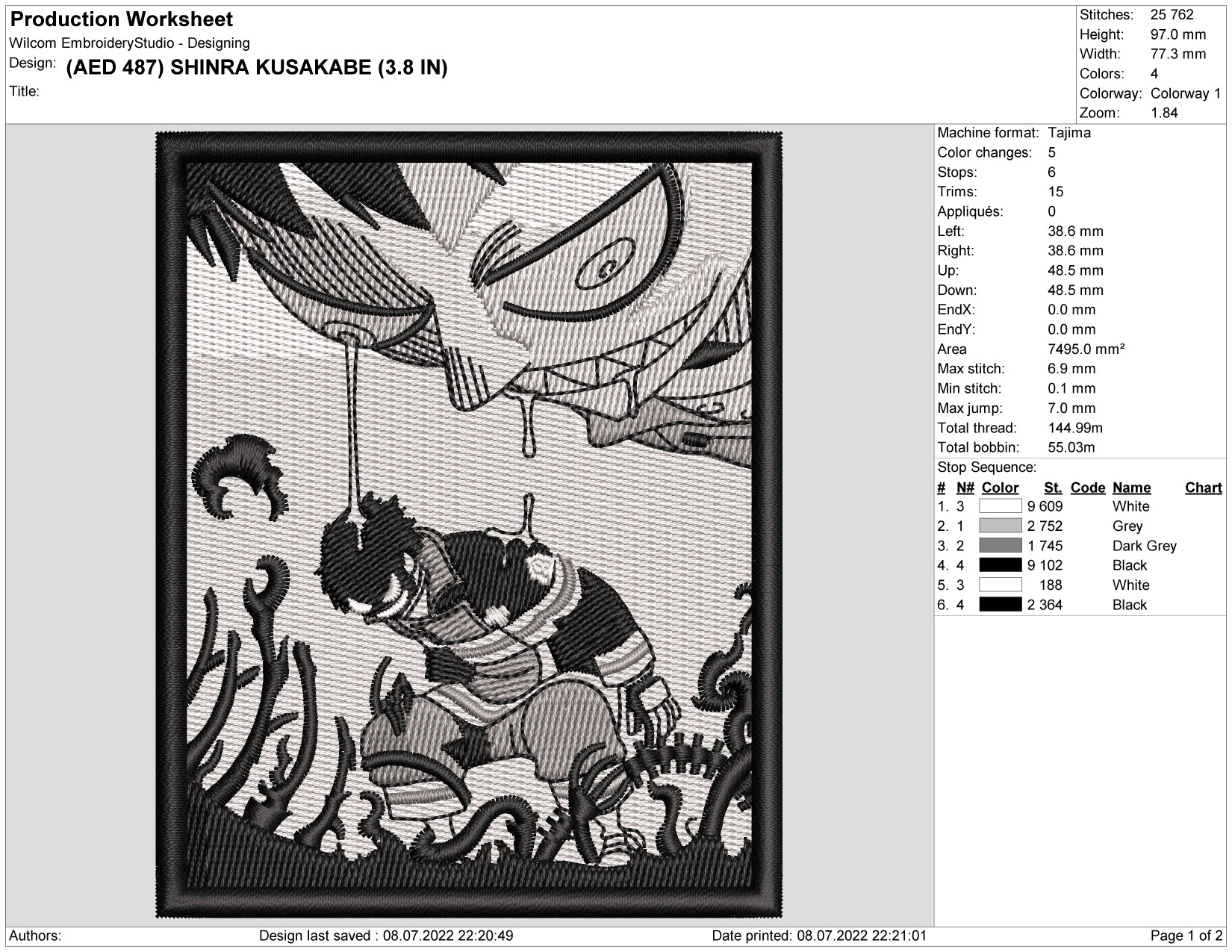Click the Up value '48.5 mm'
Viewport: 1232px width, 952px height.
(x=1075, y=270)
